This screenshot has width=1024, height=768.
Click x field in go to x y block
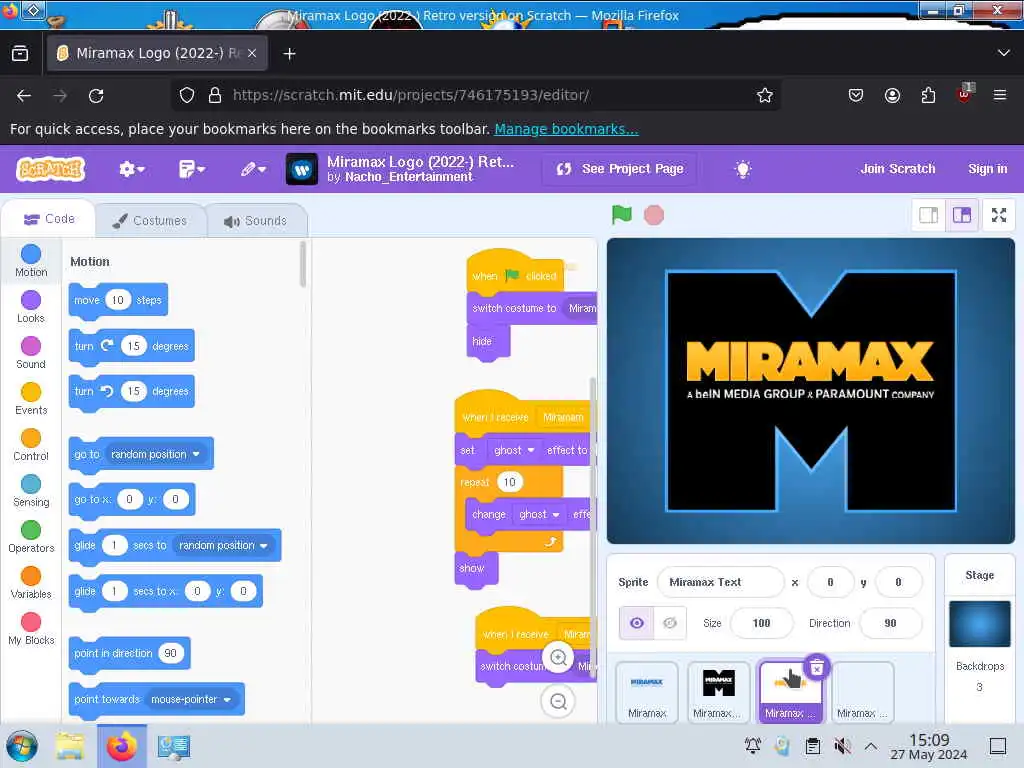pyautogui.click(x=129, y=500)
